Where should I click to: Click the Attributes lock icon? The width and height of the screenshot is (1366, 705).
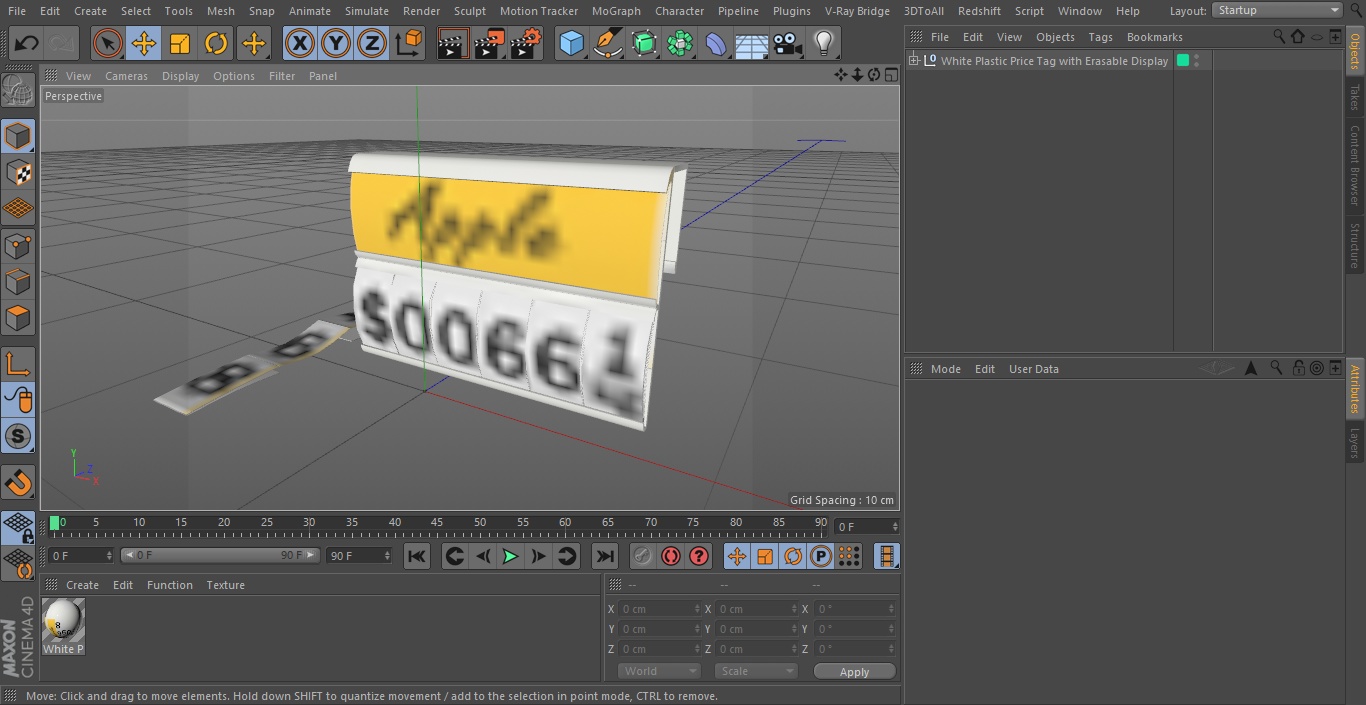[1298, 368]
